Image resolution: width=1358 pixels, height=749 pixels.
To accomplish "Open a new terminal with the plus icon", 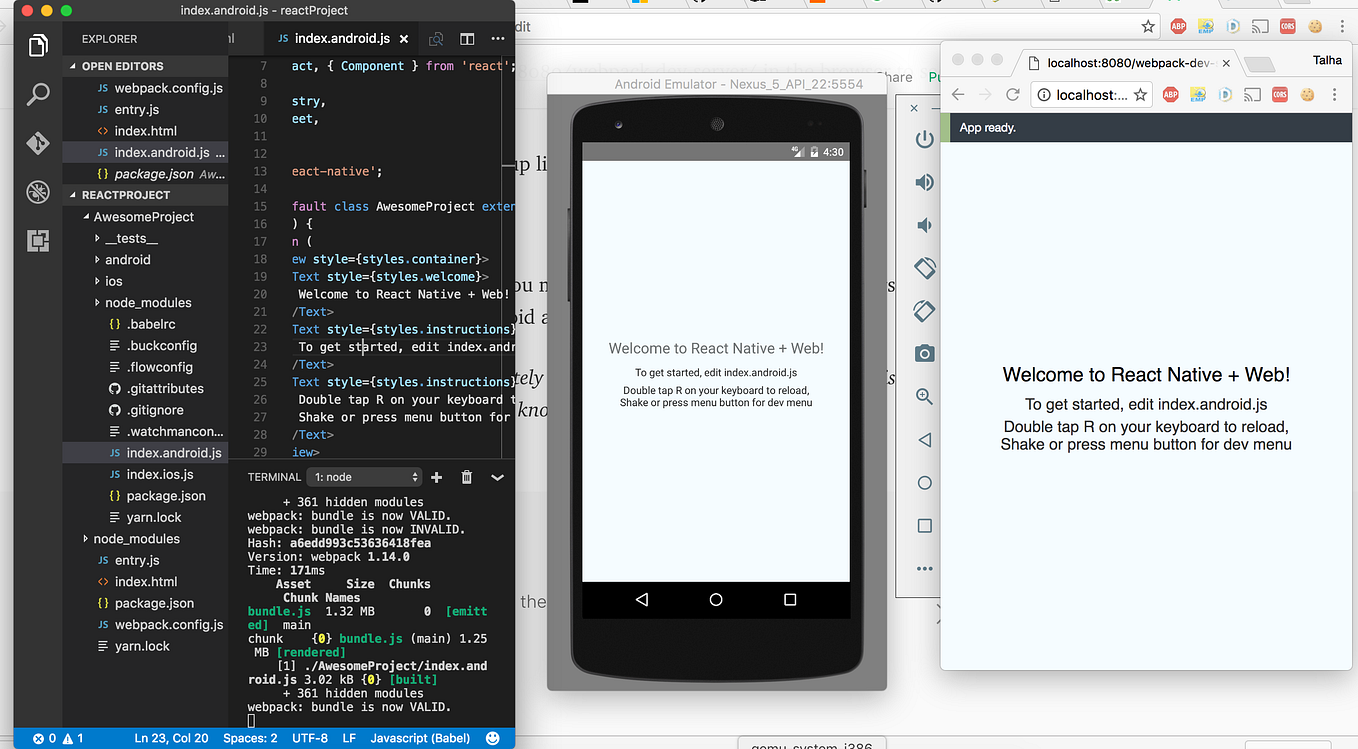I will coord(436,477).
